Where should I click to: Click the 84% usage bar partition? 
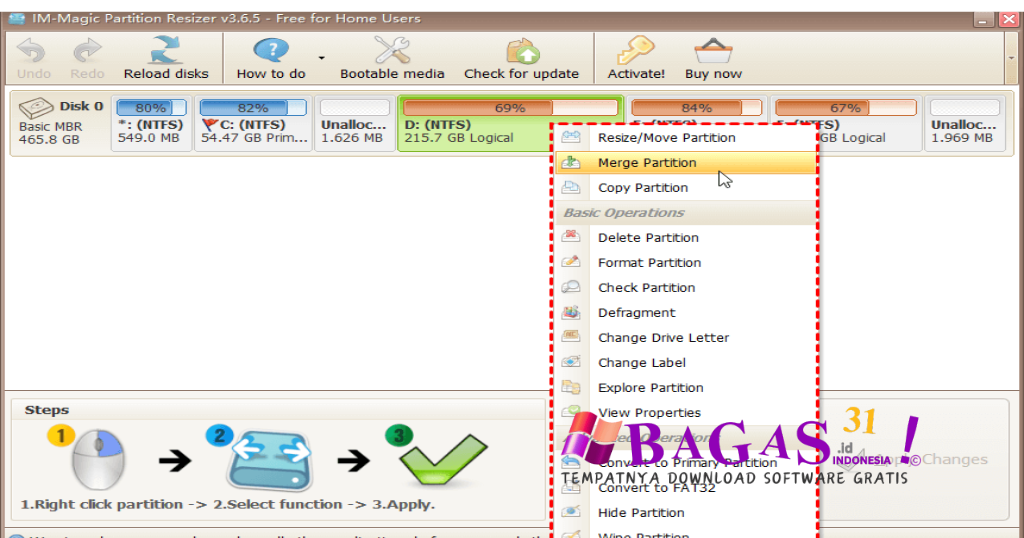click(697, 107)
